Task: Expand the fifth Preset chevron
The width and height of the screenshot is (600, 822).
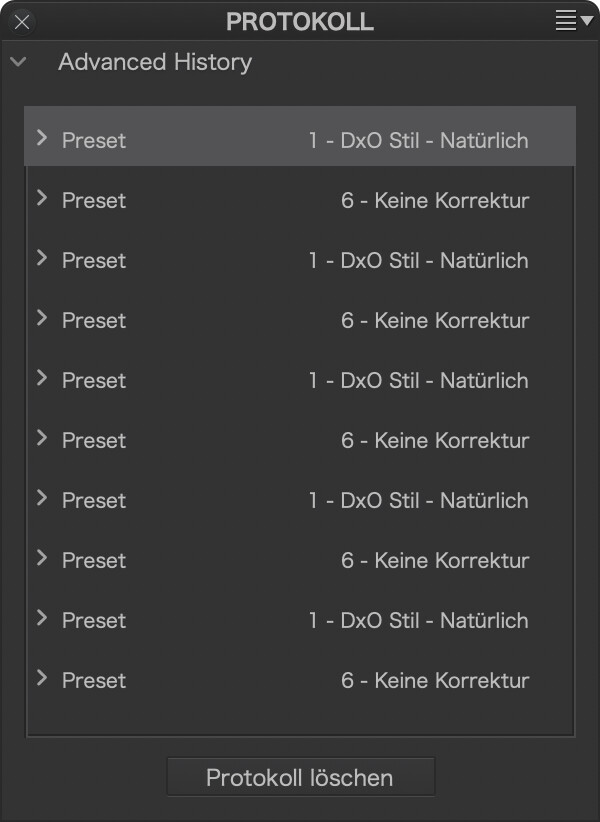Action: pyautogui.click(x=42, y=378)
